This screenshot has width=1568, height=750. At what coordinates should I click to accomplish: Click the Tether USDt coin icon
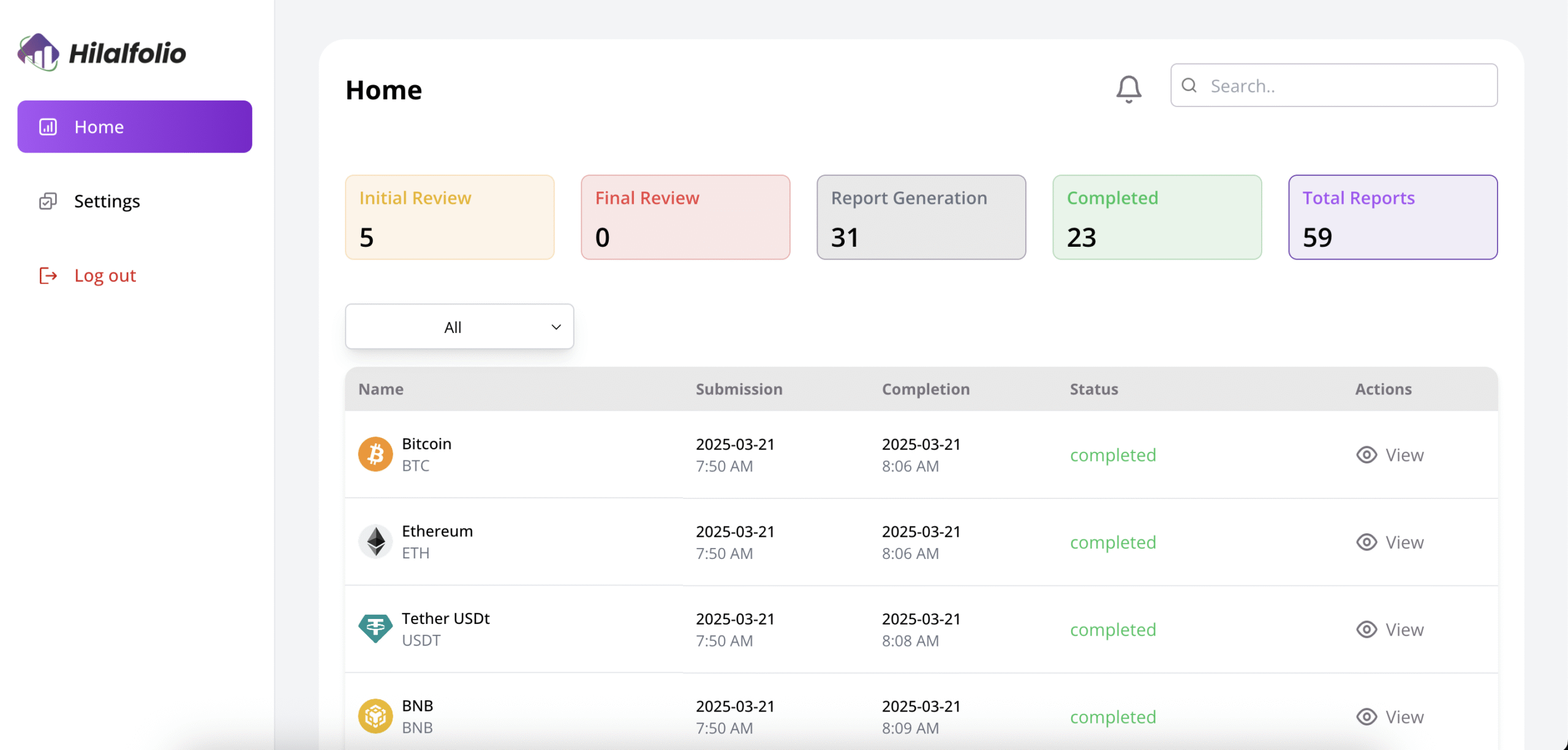(x=375, y=629)
